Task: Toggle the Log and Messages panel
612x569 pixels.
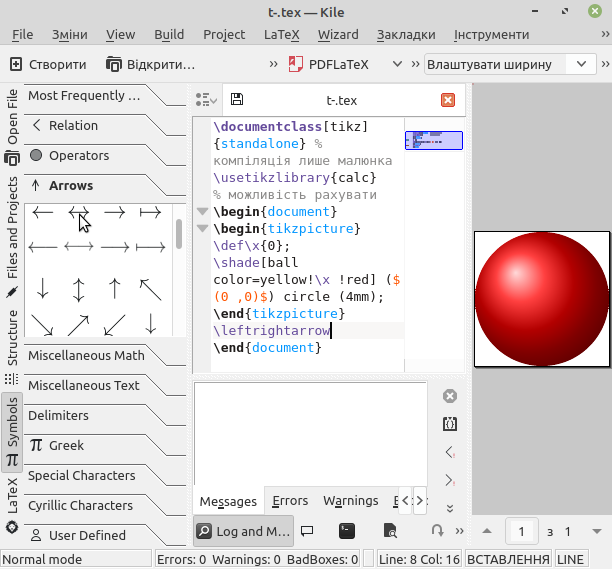Action: coord(244,531)
